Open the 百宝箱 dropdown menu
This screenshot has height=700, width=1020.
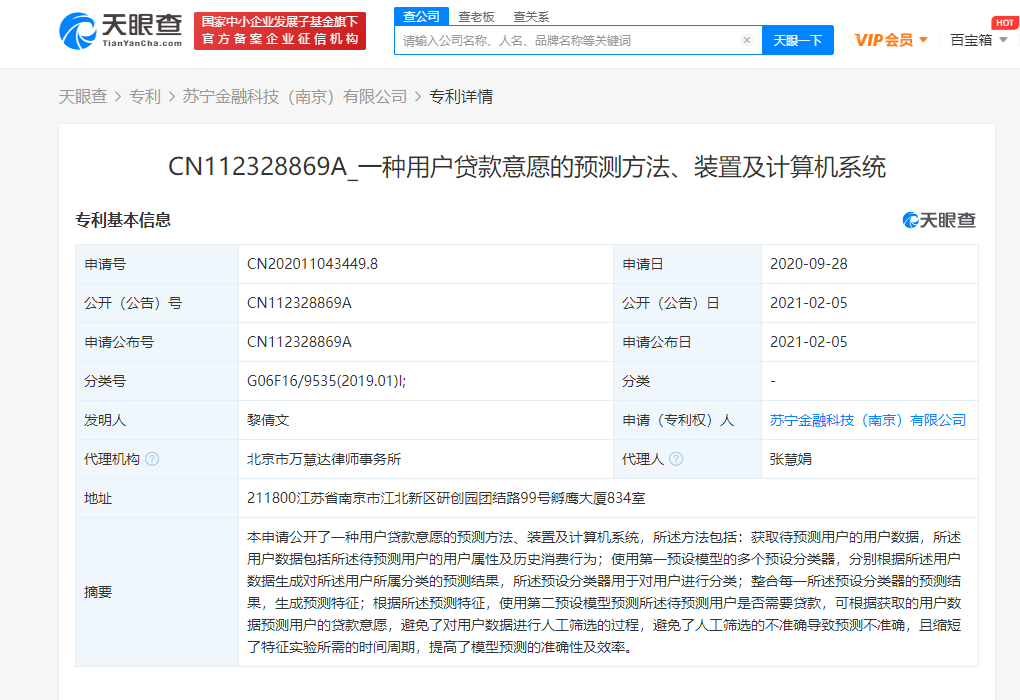pos(978,40)
